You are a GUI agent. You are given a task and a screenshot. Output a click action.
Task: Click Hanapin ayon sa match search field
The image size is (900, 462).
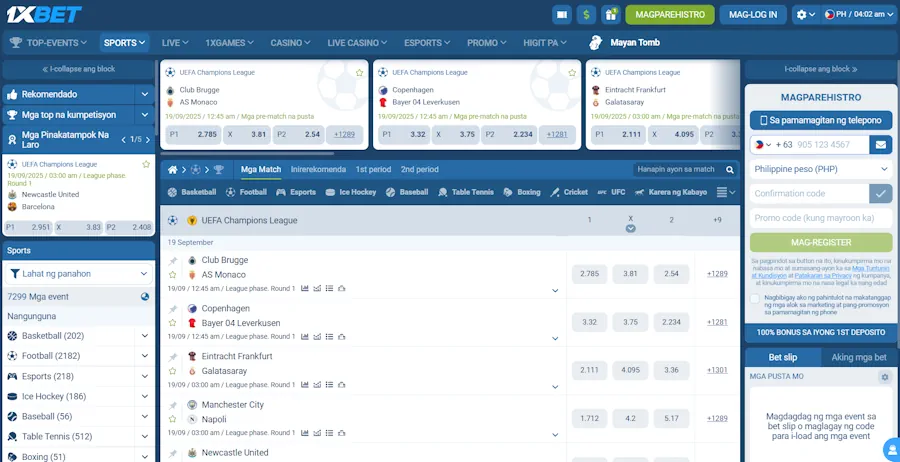coord(678,169)
